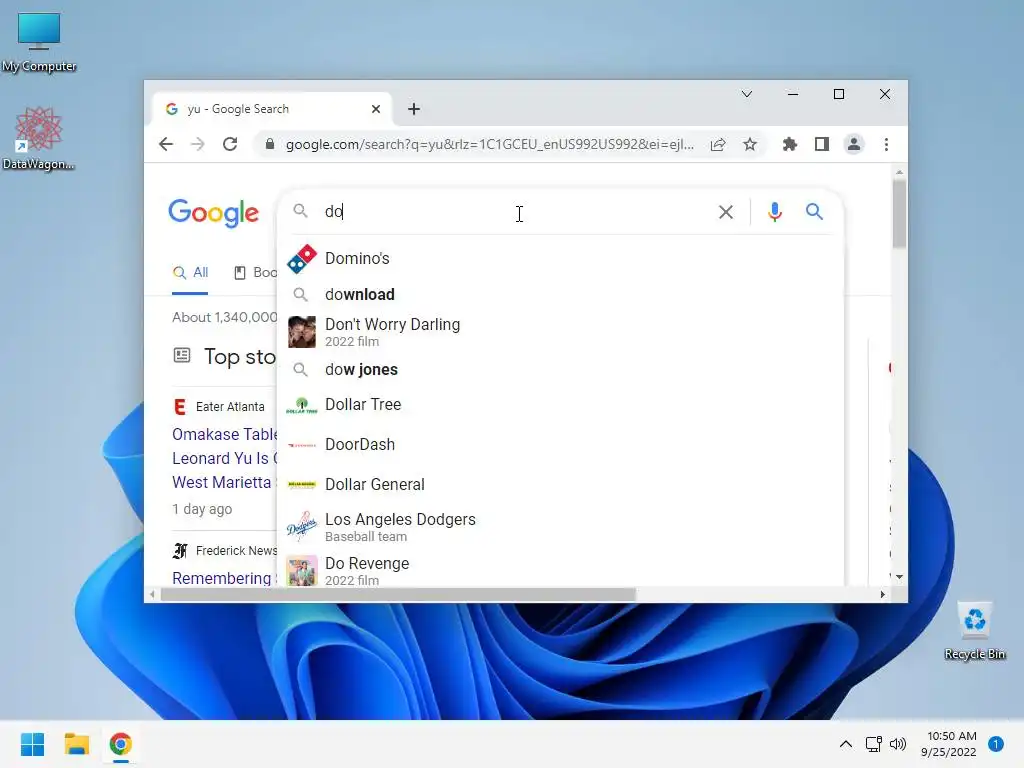The height and width of the screenshot is (768, 1024).
Task: Select the DataWagon desktop shortcut
Action: pyautogui.click(x=39, y=138)
